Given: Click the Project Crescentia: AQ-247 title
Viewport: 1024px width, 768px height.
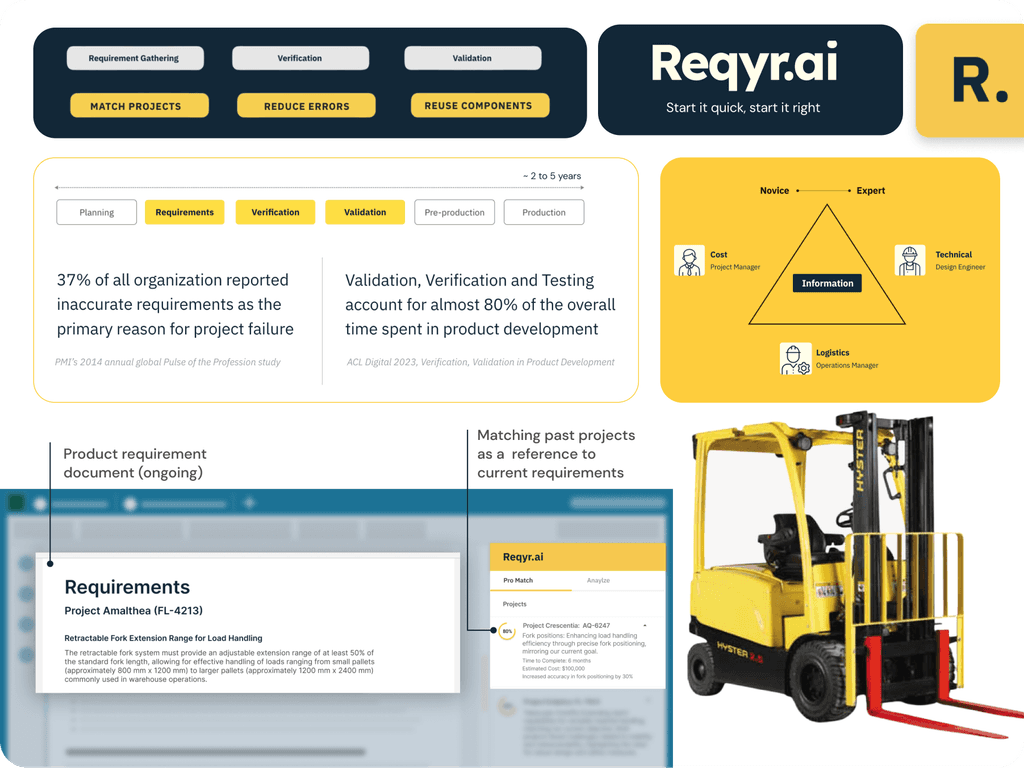Looking at the screenshot, I should [x=566, y=626].
